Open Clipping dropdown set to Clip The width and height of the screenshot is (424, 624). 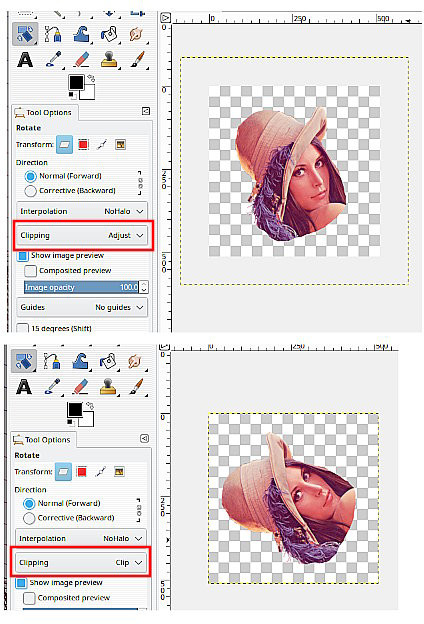coord(81,562)
